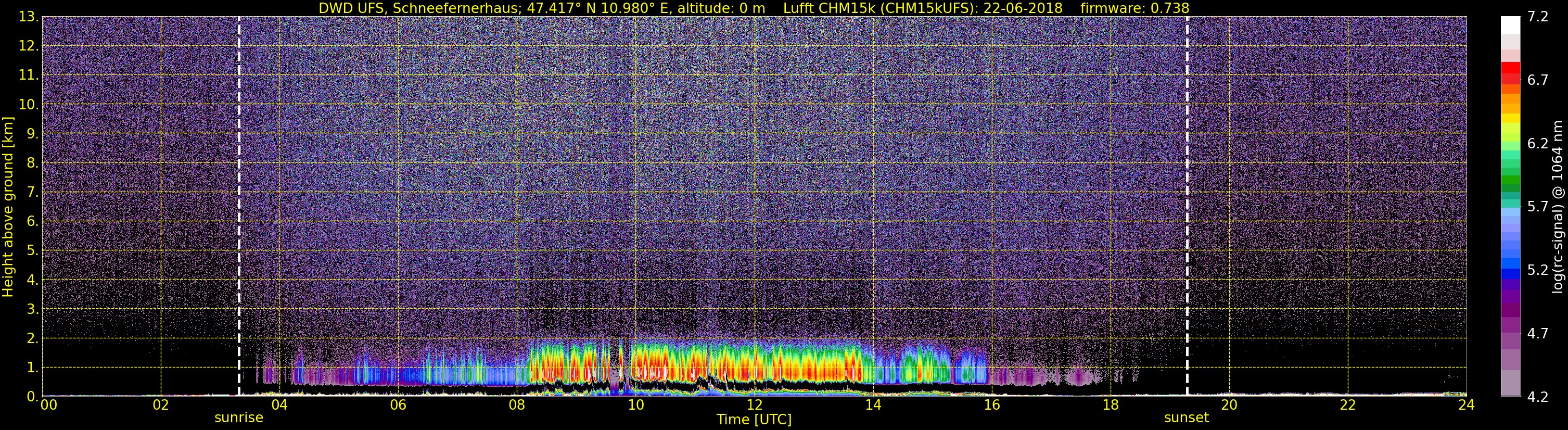Click the '0.' height tick label
This screenshot has height=430, width=1568.
32,397
